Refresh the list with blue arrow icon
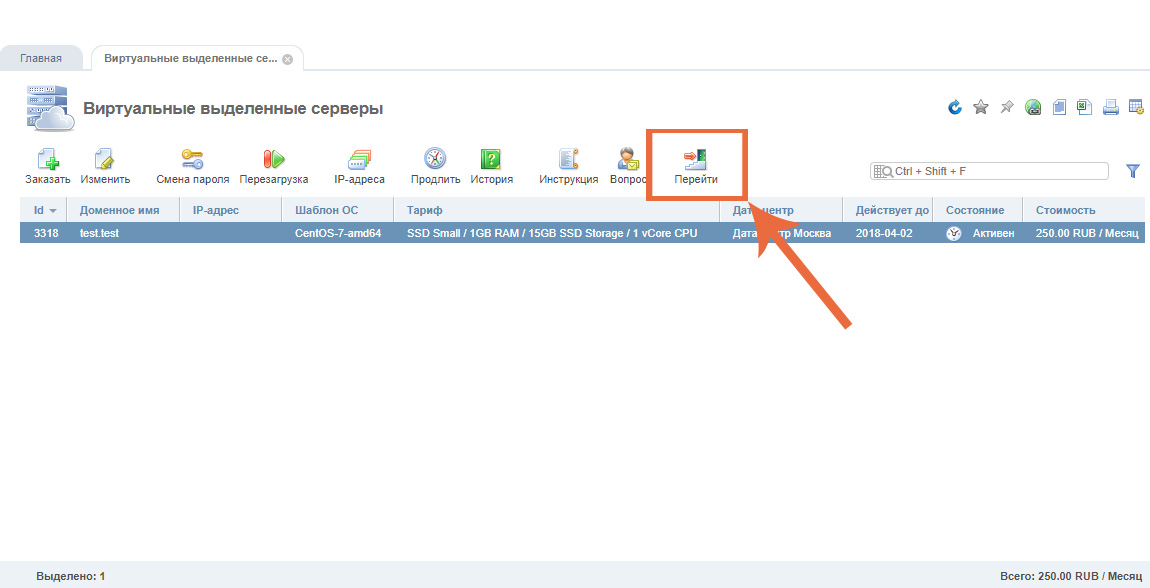Viewport: 1150px width, 588px height. (954, 108)
